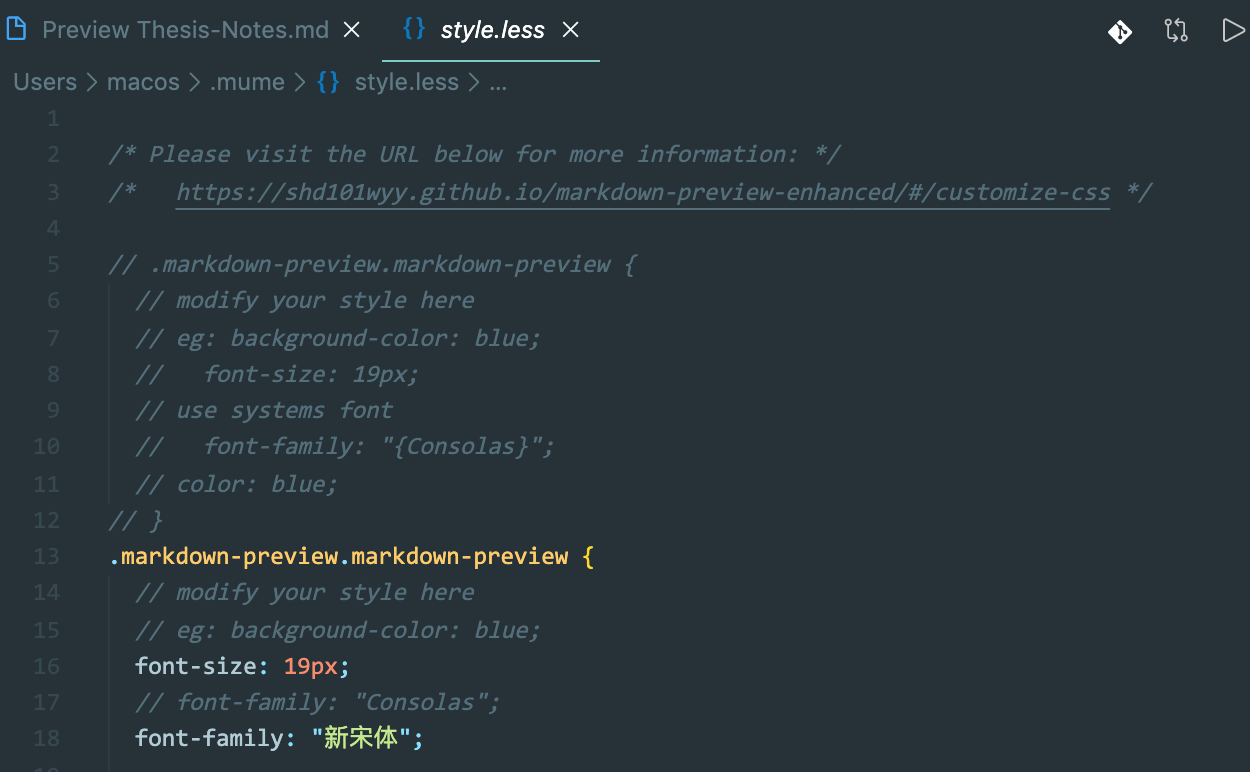Click the Open Changes comparison icon

coord(1176,30)
